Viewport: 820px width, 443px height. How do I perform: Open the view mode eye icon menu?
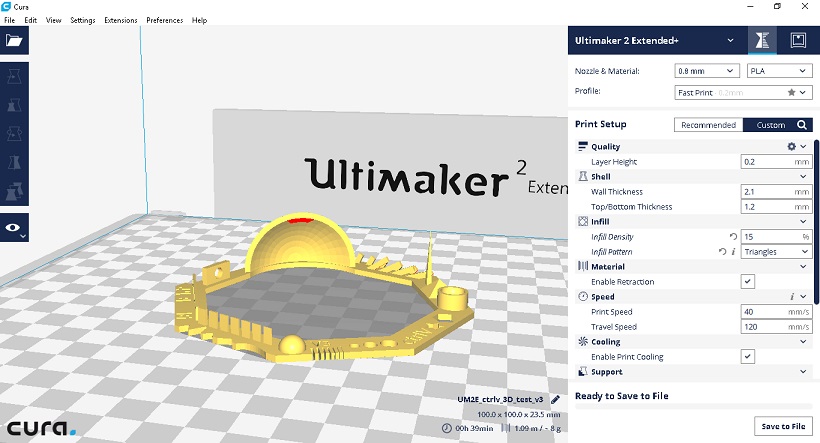coord(14,228)
